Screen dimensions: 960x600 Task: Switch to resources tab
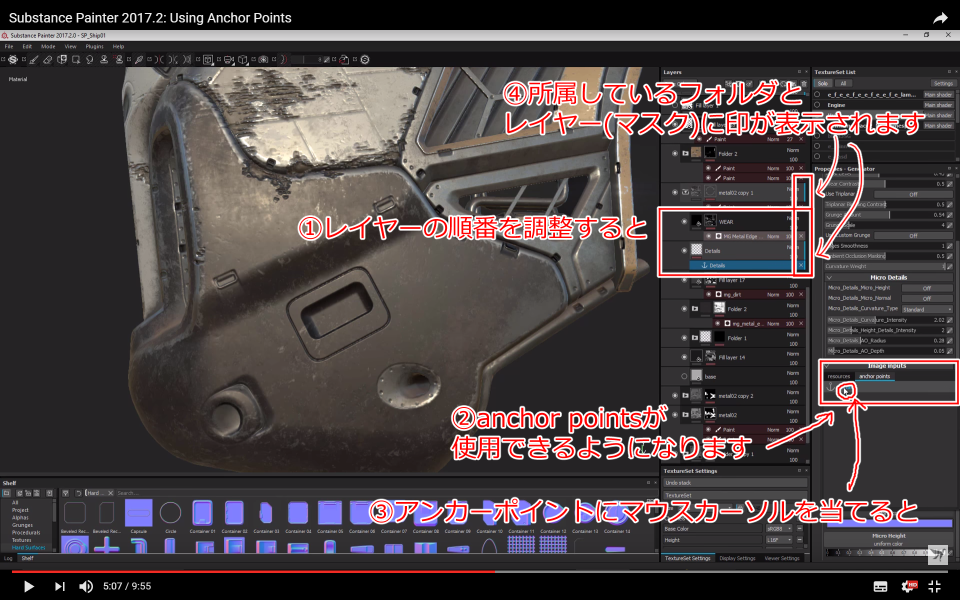coord(838,376)
